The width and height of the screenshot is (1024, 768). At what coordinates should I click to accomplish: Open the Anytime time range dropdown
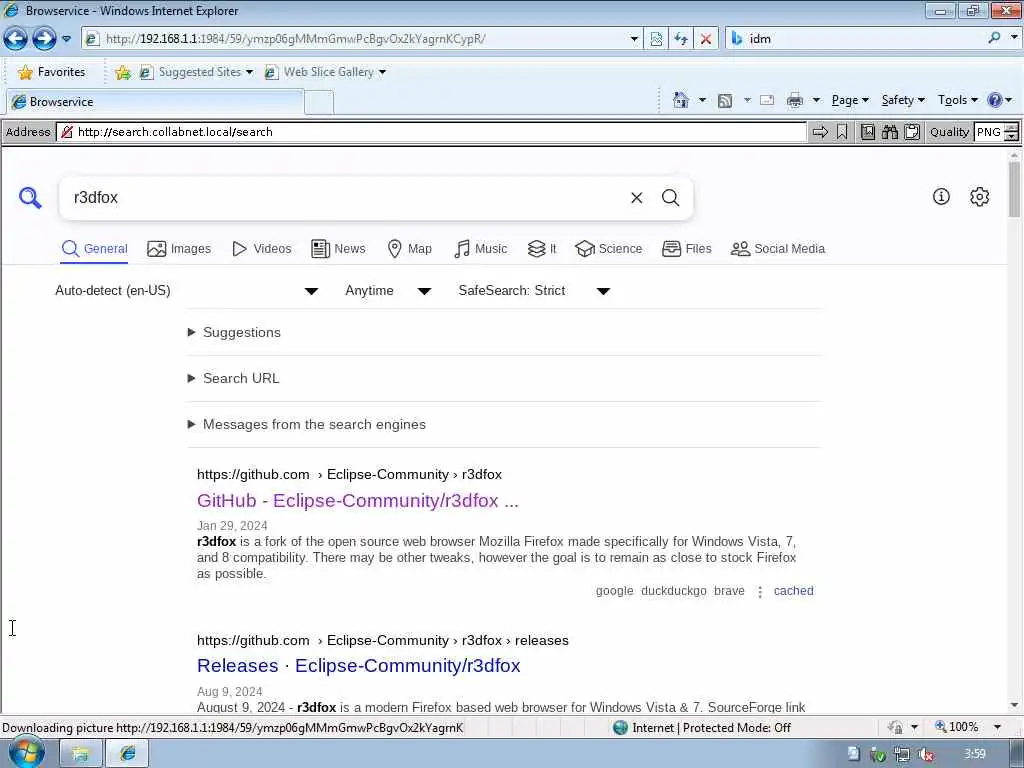pos(388,291)
